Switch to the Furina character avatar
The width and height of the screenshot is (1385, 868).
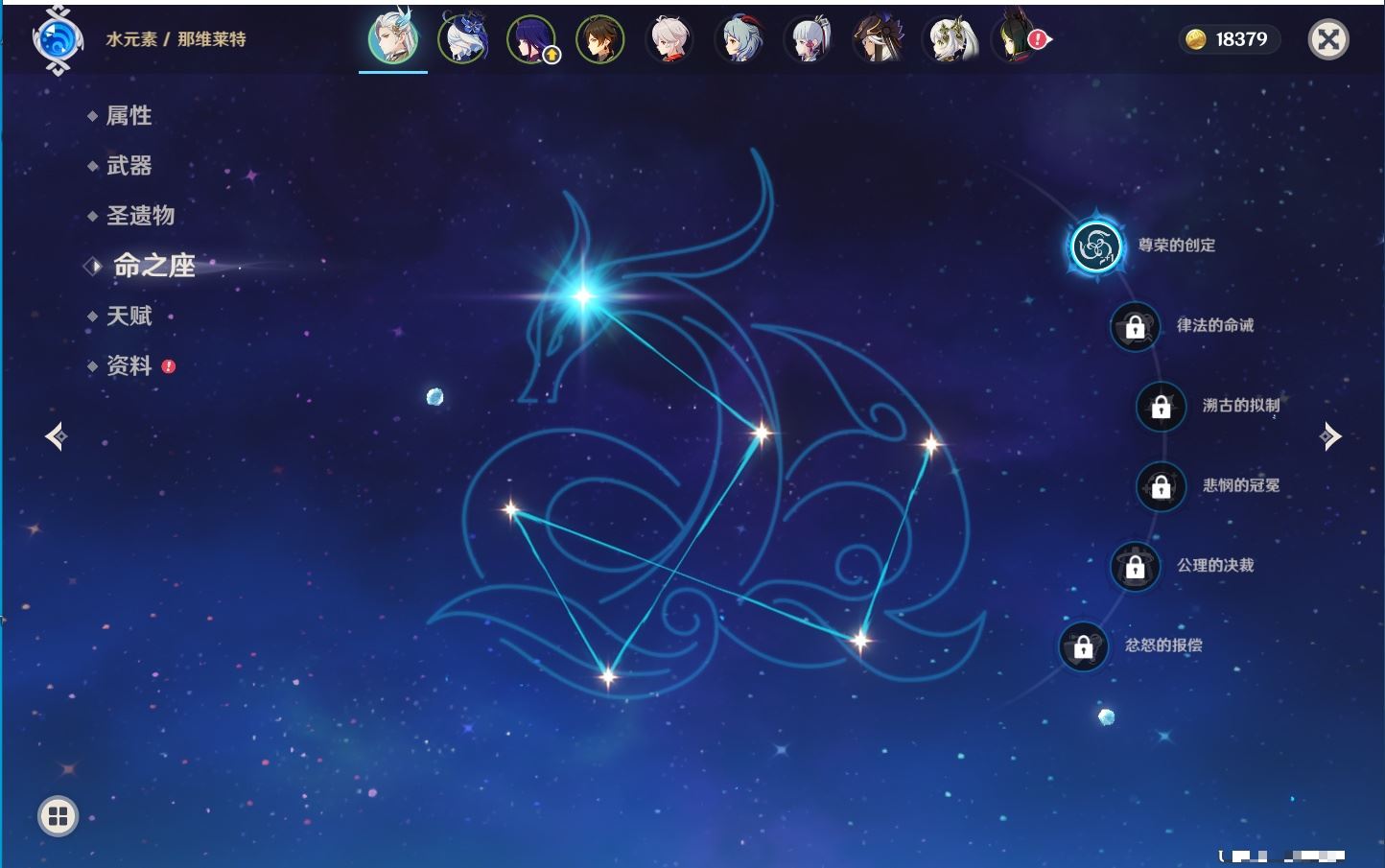[x=462, y=39]
